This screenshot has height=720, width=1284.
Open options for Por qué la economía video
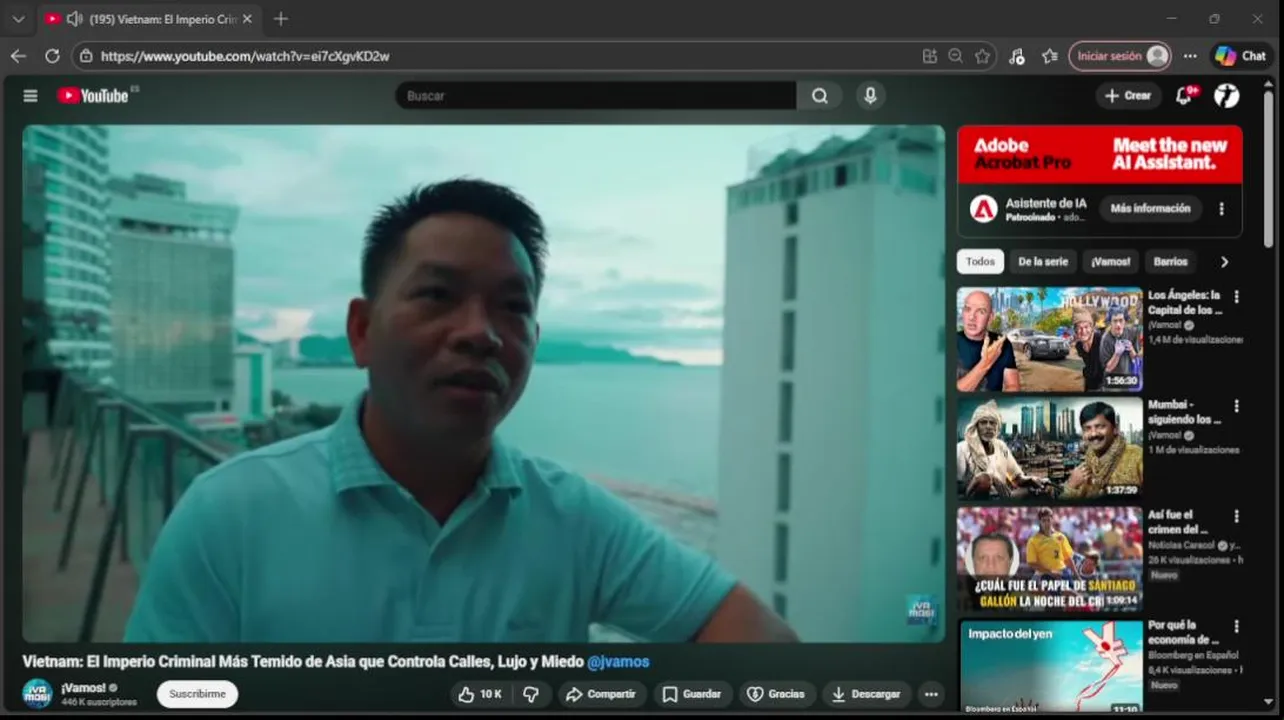click(x=1237, y=627)
